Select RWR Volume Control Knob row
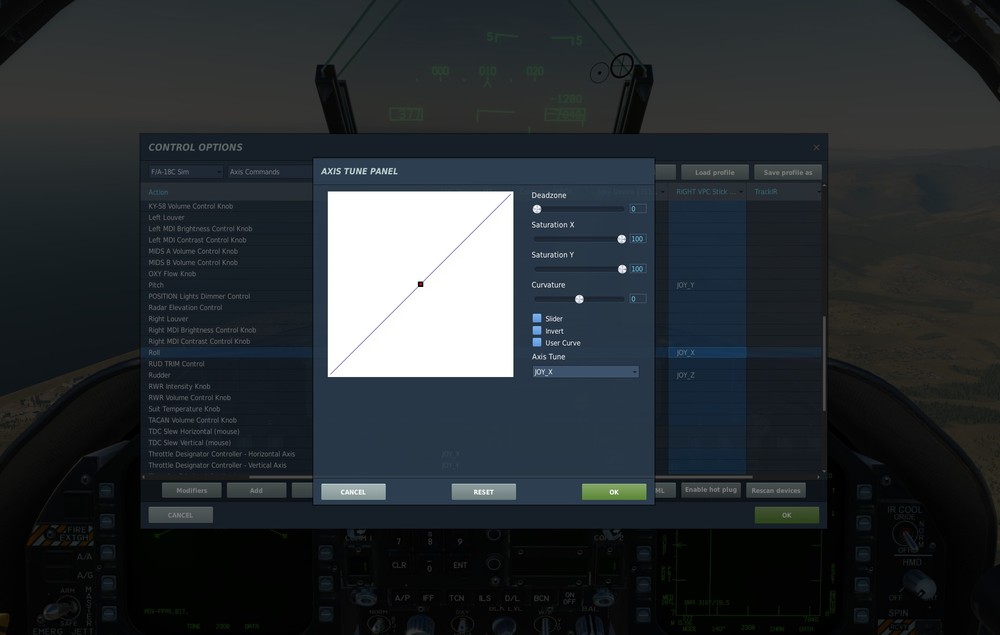 tap(226, 398)
